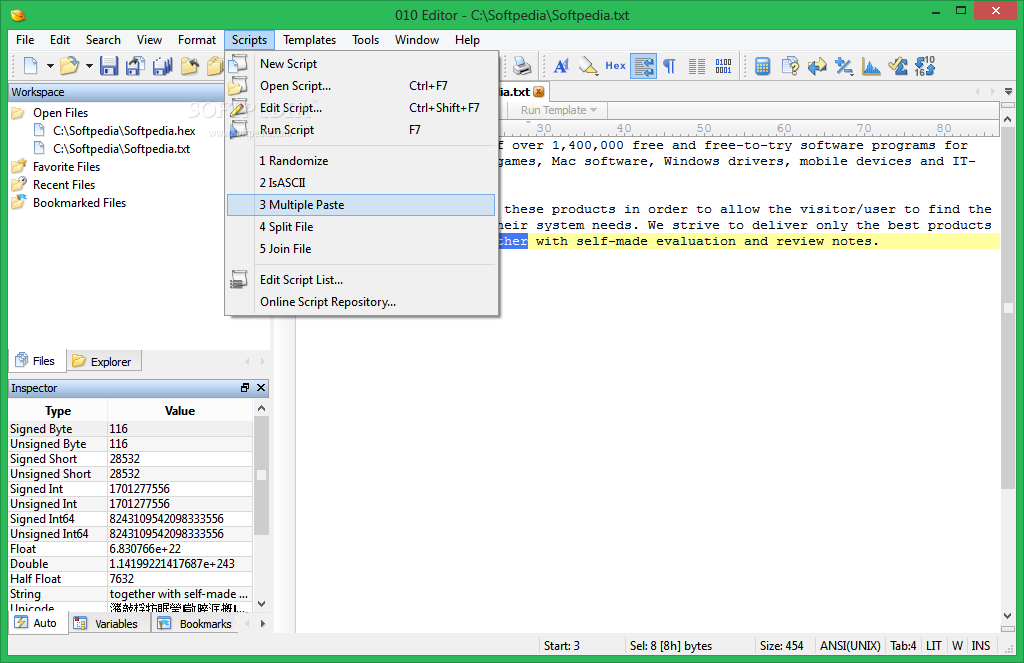Image resolution: width=1024 pixels, height=663 pixels.
Task: Click the Base Converter 10-16 icon
Action: tap(925, 66)
